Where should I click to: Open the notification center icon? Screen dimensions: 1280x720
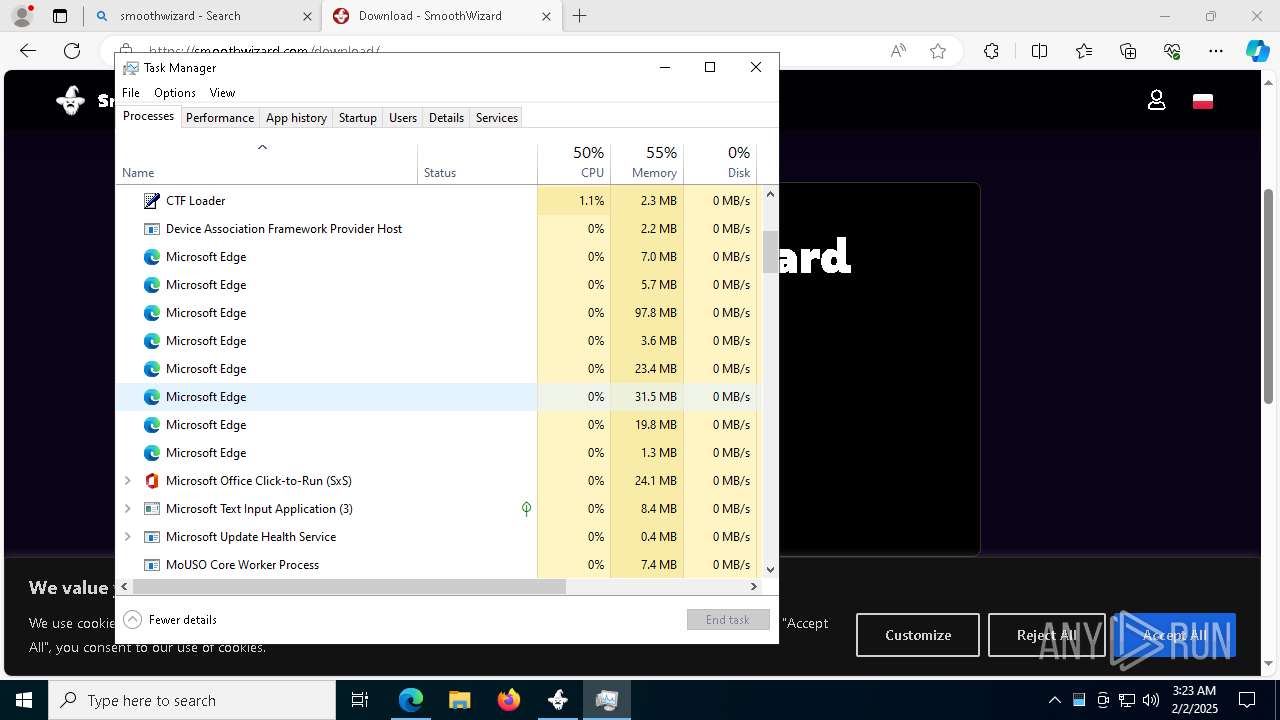tap(1247, 700)
